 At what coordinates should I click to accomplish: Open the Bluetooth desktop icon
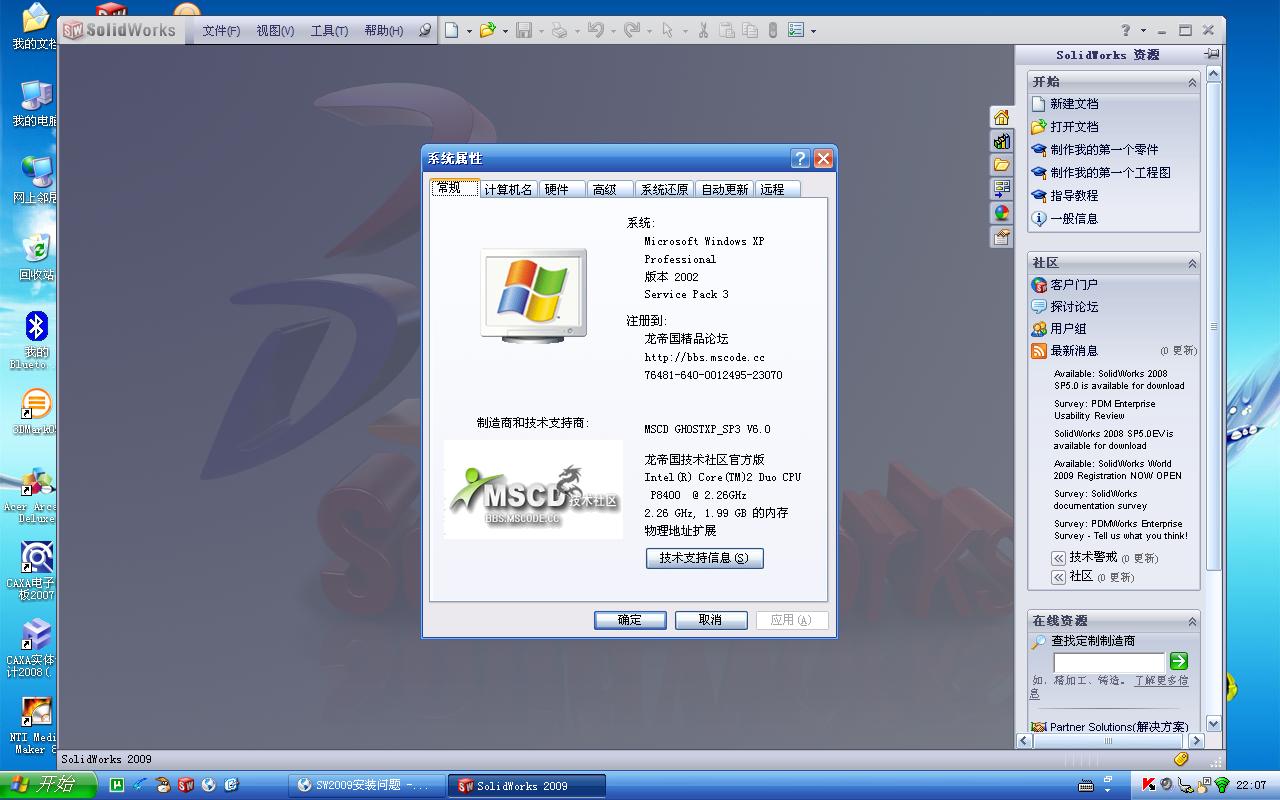(36, 340)
